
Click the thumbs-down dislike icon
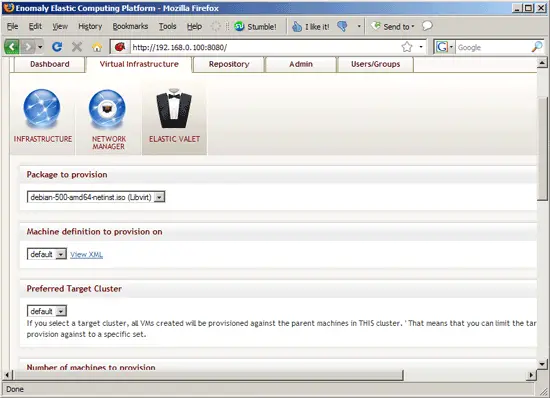[342, 26]
